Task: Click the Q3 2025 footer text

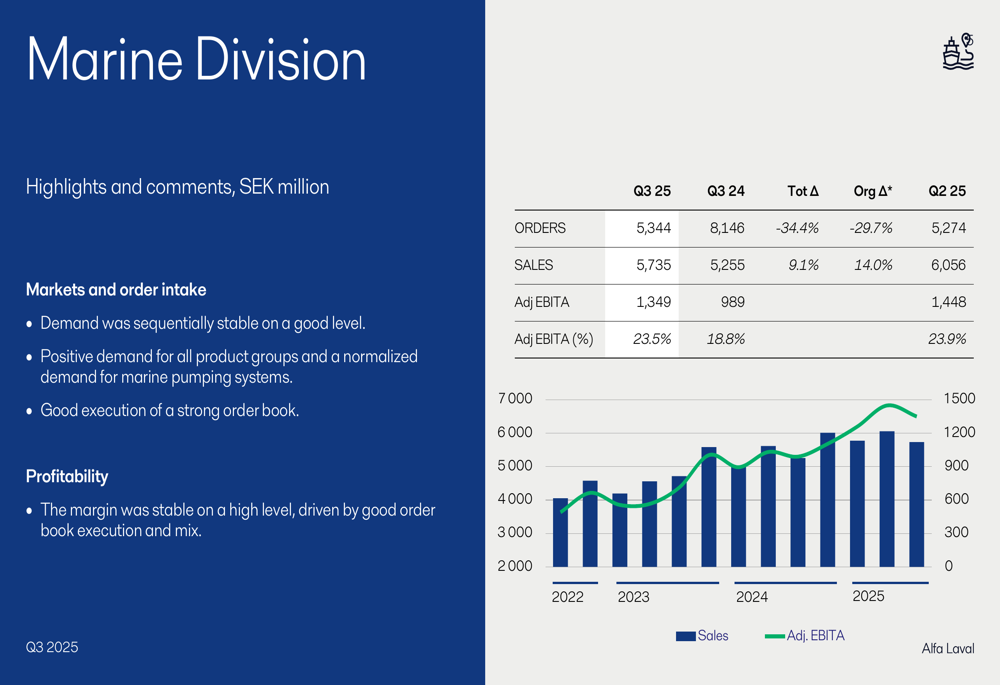Action: pos(52,647)
